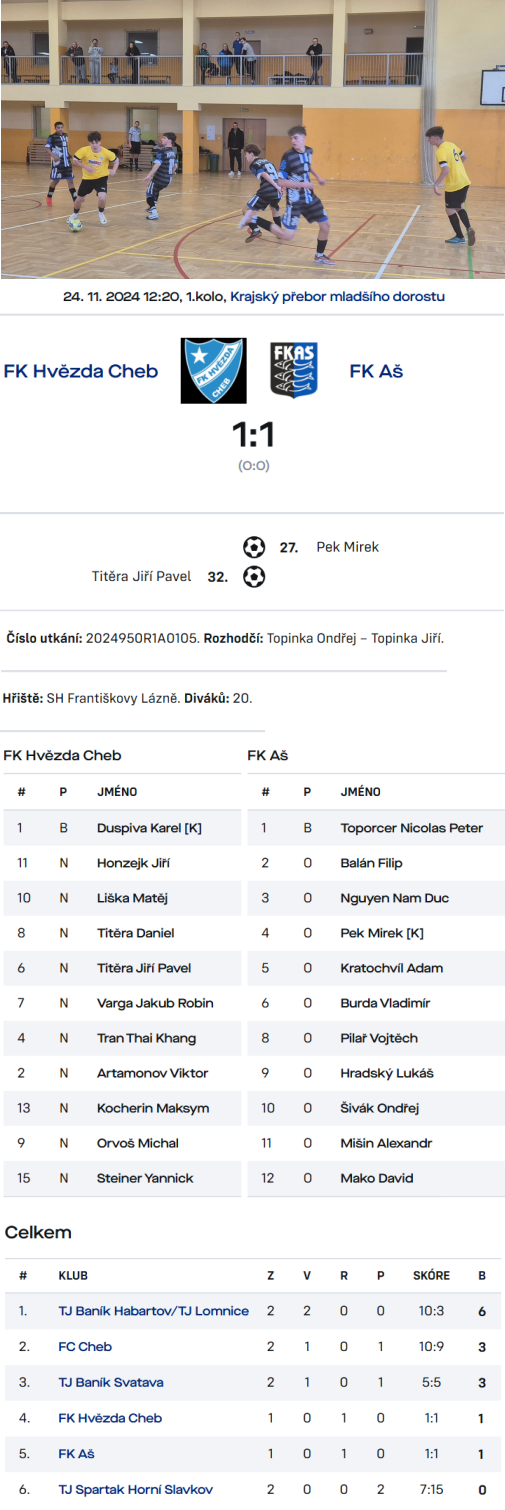Select scorer Titěra Jiří Pavel
This screenshot has width=505, height=1510.
click(x=141, y=576)
